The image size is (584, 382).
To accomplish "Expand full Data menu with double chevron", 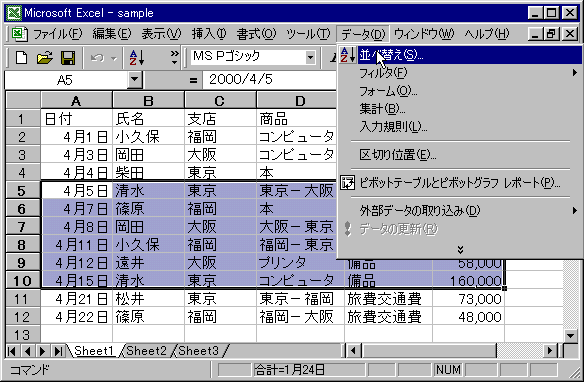I will pos(460,249).
